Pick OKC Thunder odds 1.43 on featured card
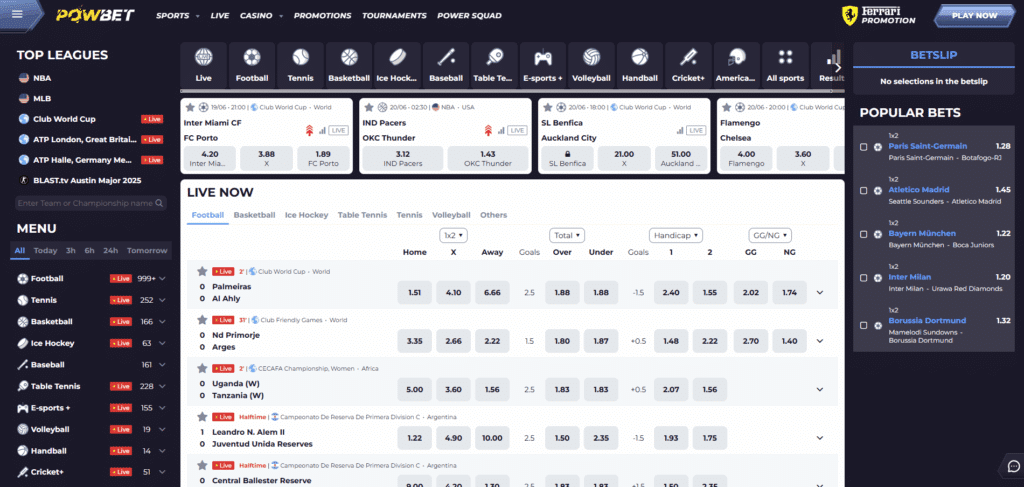This screenshot has height=487, width=1024. [488, 159]
